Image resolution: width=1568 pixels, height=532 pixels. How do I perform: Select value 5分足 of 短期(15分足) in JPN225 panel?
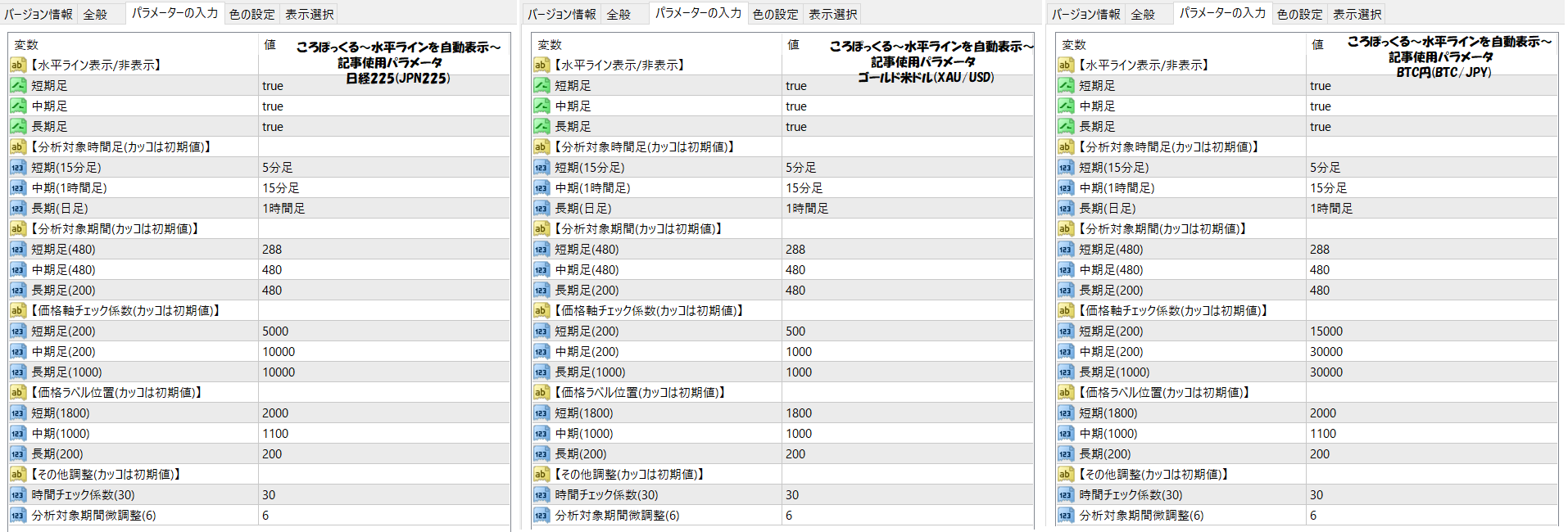tap(278, 167)
